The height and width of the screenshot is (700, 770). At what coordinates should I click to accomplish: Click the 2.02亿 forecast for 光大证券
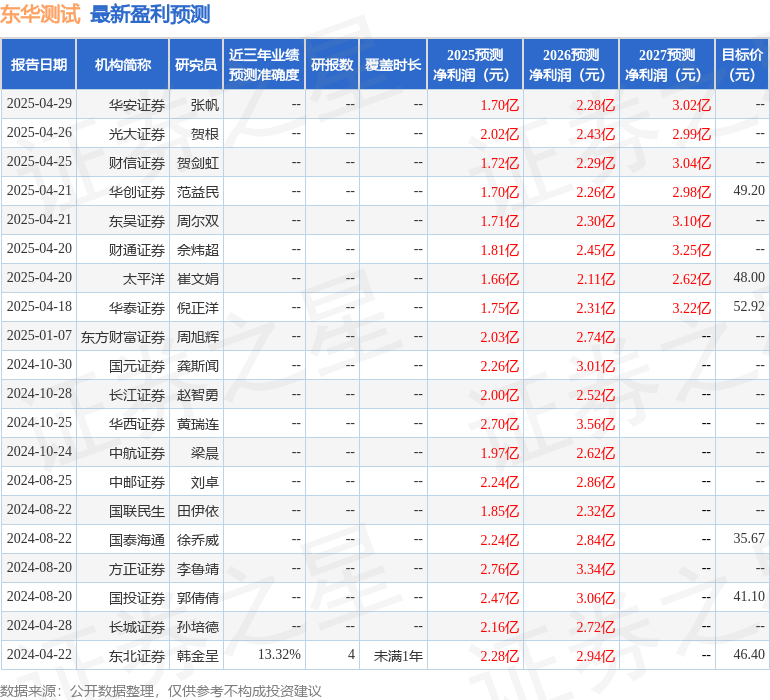pos(499,134)
